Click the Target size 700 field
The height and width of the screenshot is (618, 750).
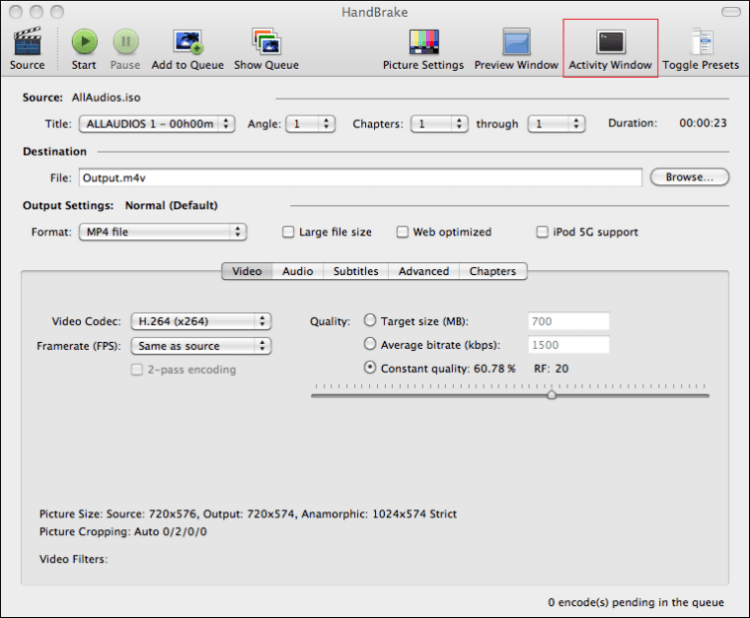pyautogui.click(x=568, y=321)
